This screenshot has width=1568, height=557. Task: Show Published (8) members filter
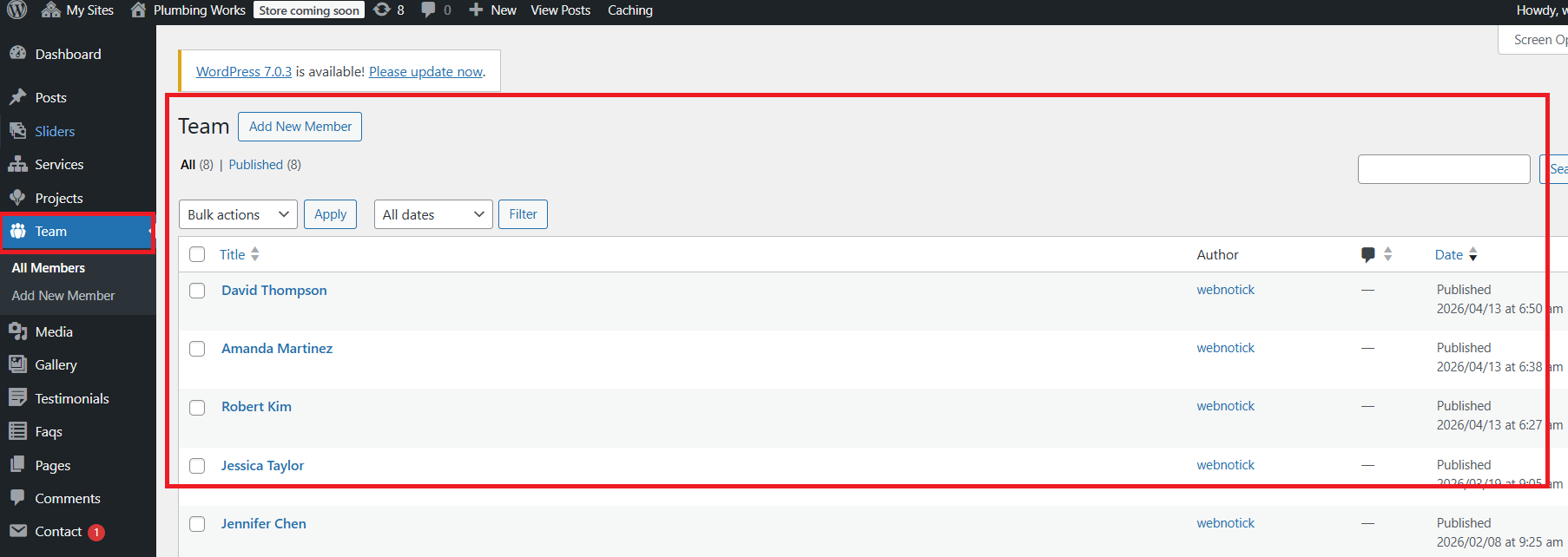(x=265, y=165)
